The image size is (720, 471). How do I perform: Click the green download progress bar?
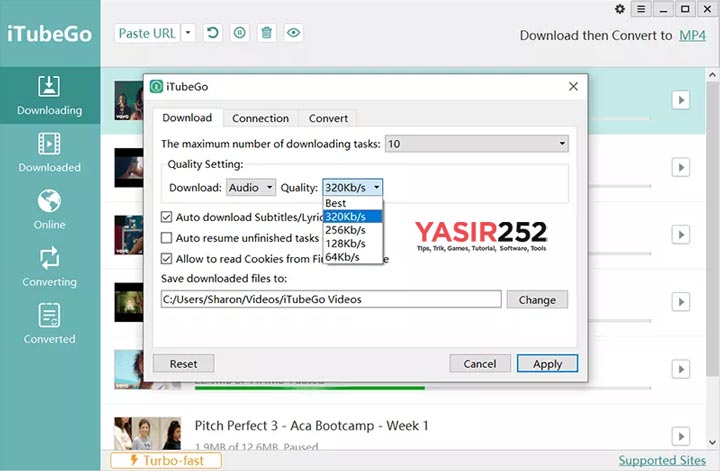[310, 388]
